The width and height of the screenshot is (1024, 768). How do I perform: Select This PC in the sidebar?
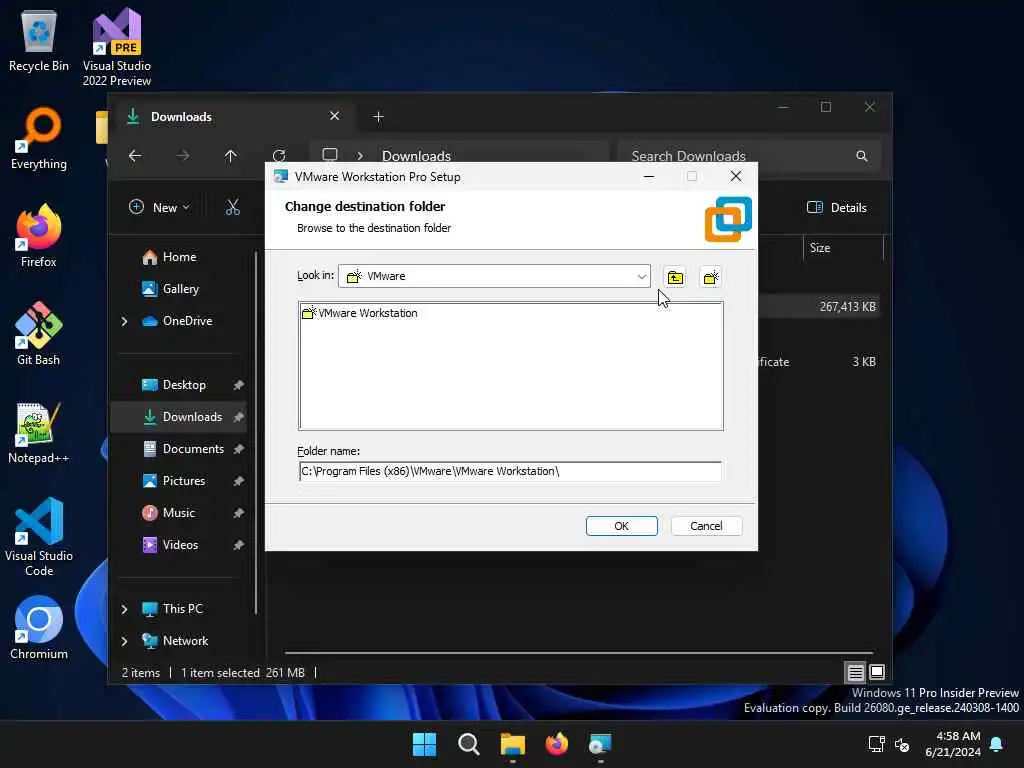click(172, 609)
